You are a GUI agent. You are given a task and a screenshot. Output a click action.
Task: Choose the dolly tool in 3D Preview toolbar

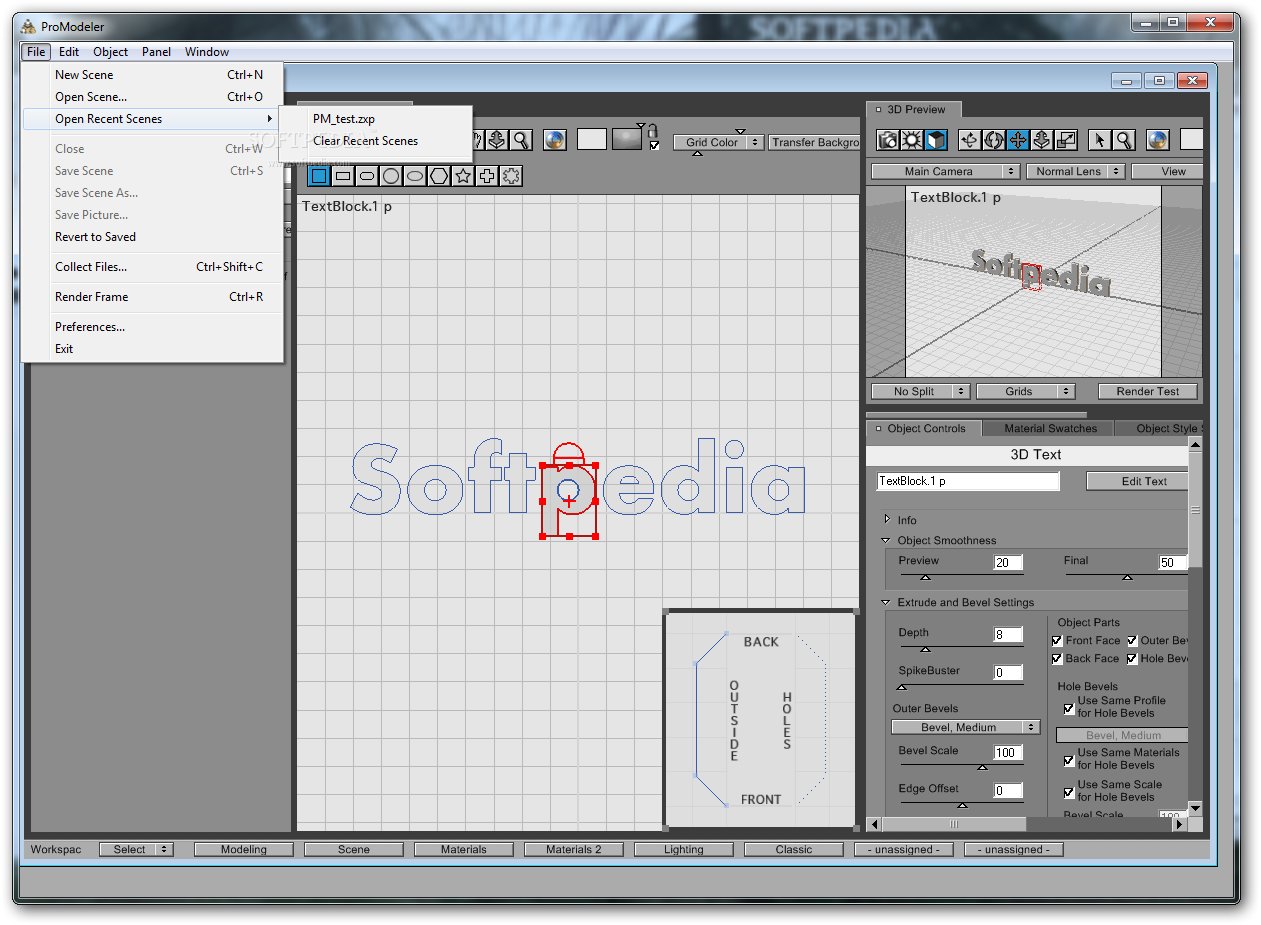tap(1041, 141)
